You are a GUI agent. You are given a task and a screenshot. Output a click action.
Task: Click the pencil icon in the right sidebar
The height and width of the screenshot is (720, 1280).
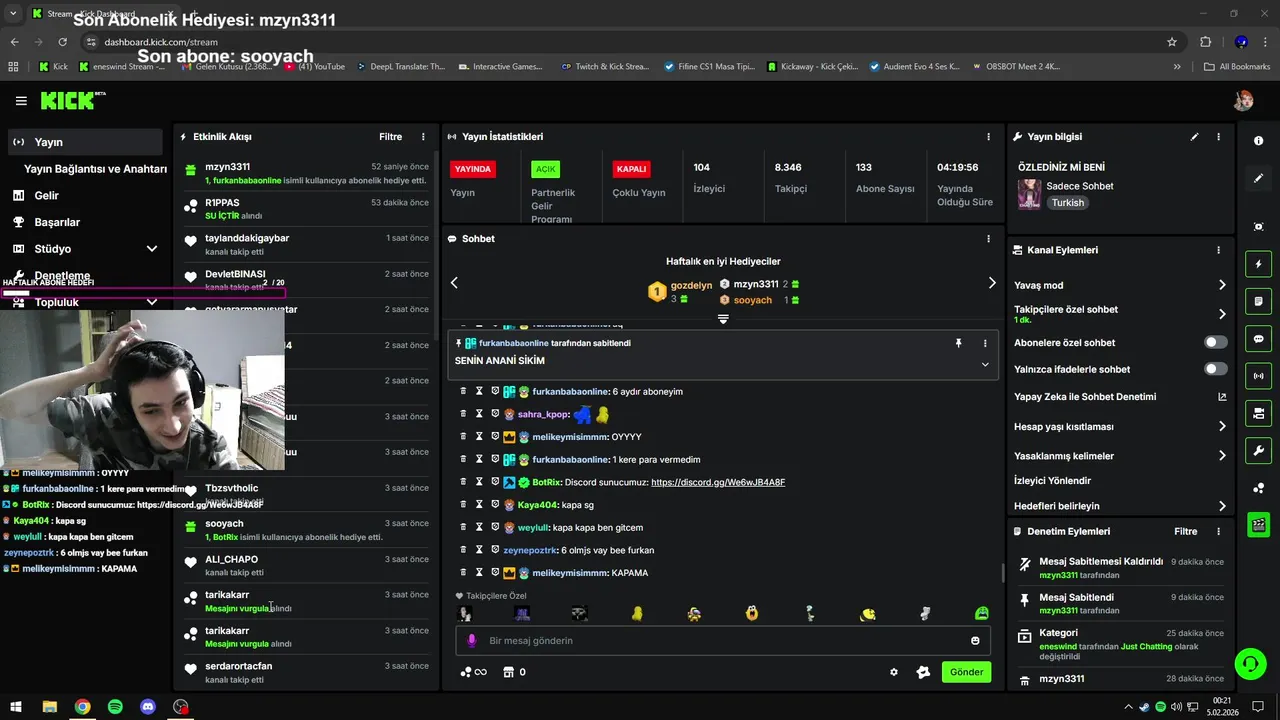(1258, 178)
